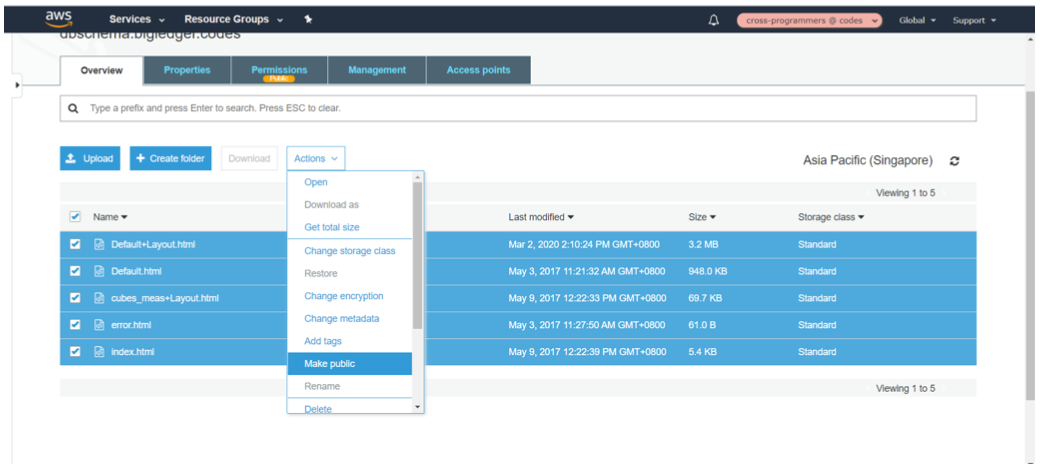Image resolution: width=1042 pixels, height=470 pixels.
Task: Click the file icon for index.html
Action: click(x=99, y=352)
